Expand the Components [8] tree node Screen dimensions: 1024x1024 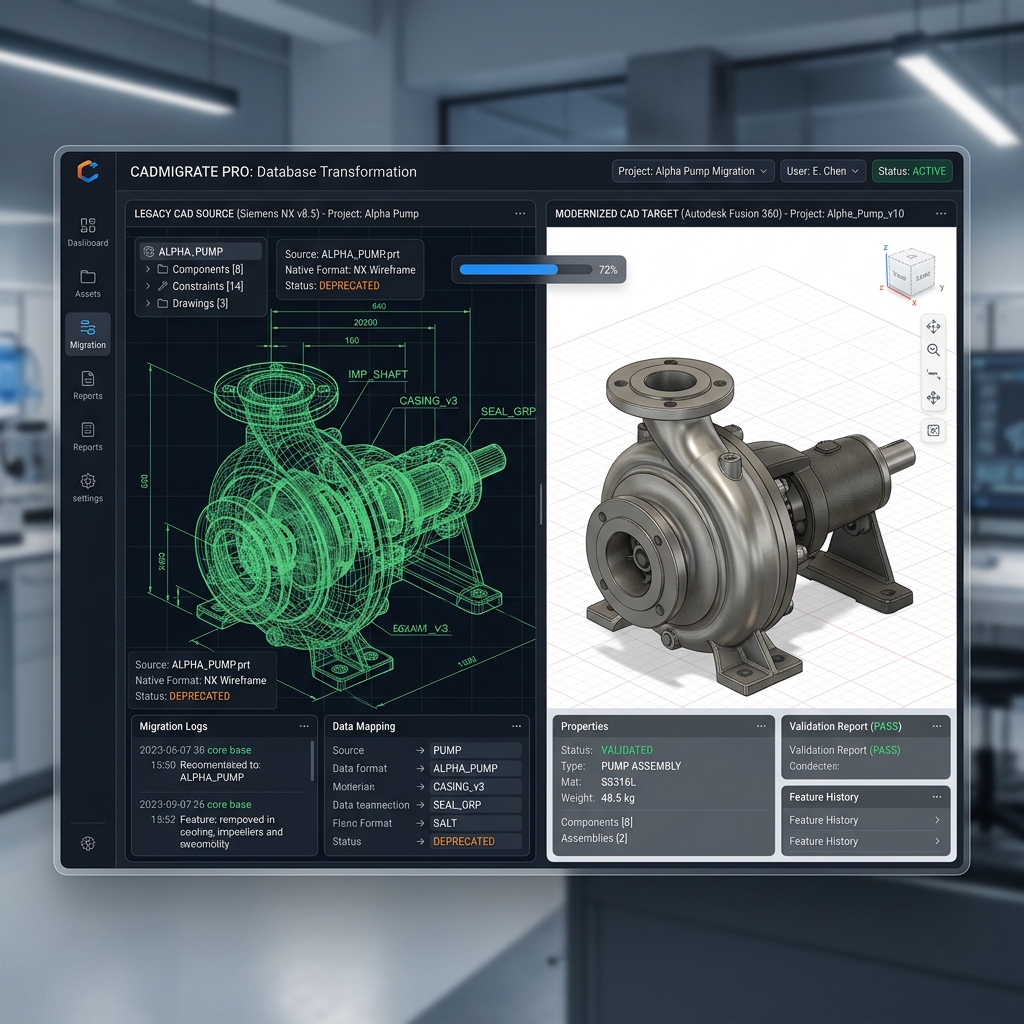point(148,269)
